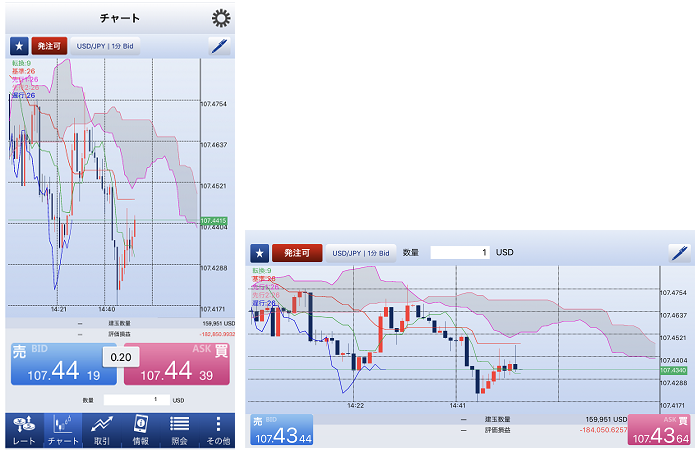
Task: Switch to the 取引 tab
Action: (102, 430)
